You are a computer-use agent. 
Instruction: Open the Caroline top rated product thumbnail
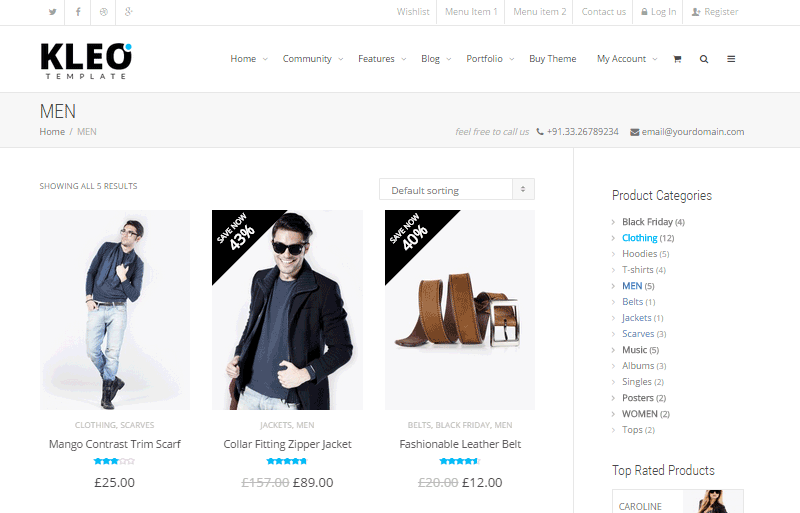[713, 501]
